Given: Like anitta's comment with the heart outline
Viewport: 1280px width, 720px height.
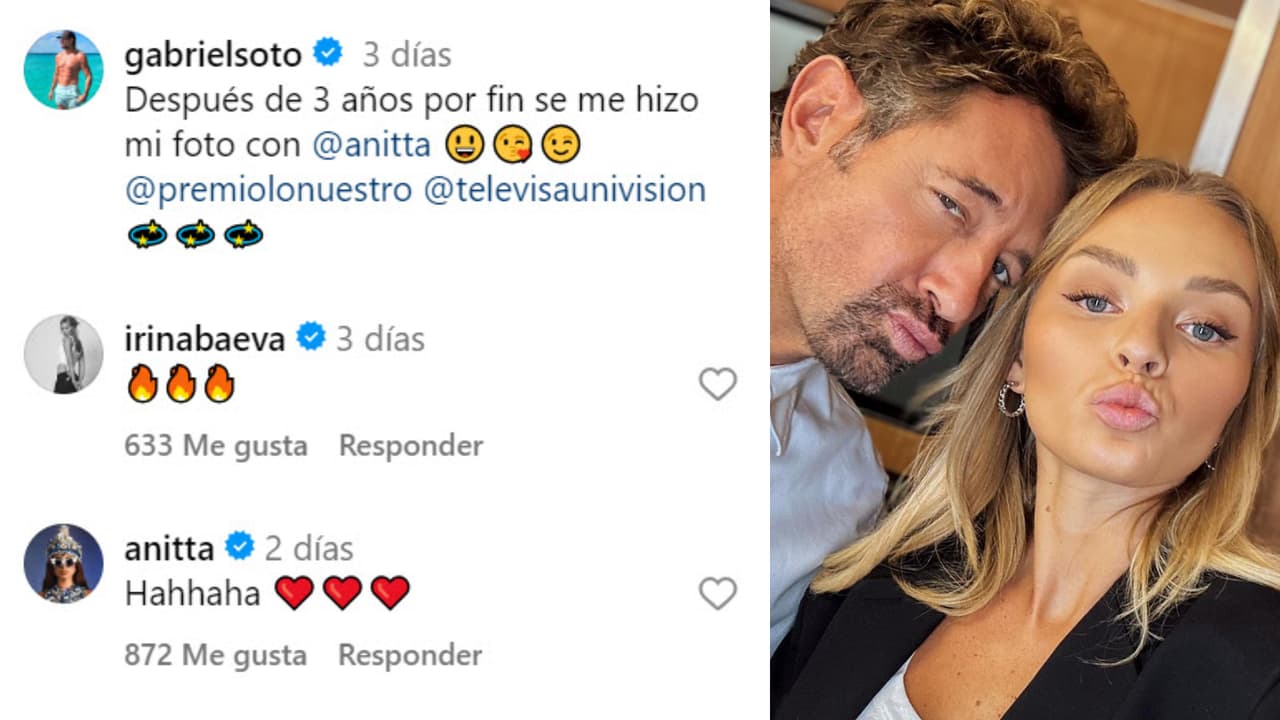Looking at the screenshot, I should 717,593.
